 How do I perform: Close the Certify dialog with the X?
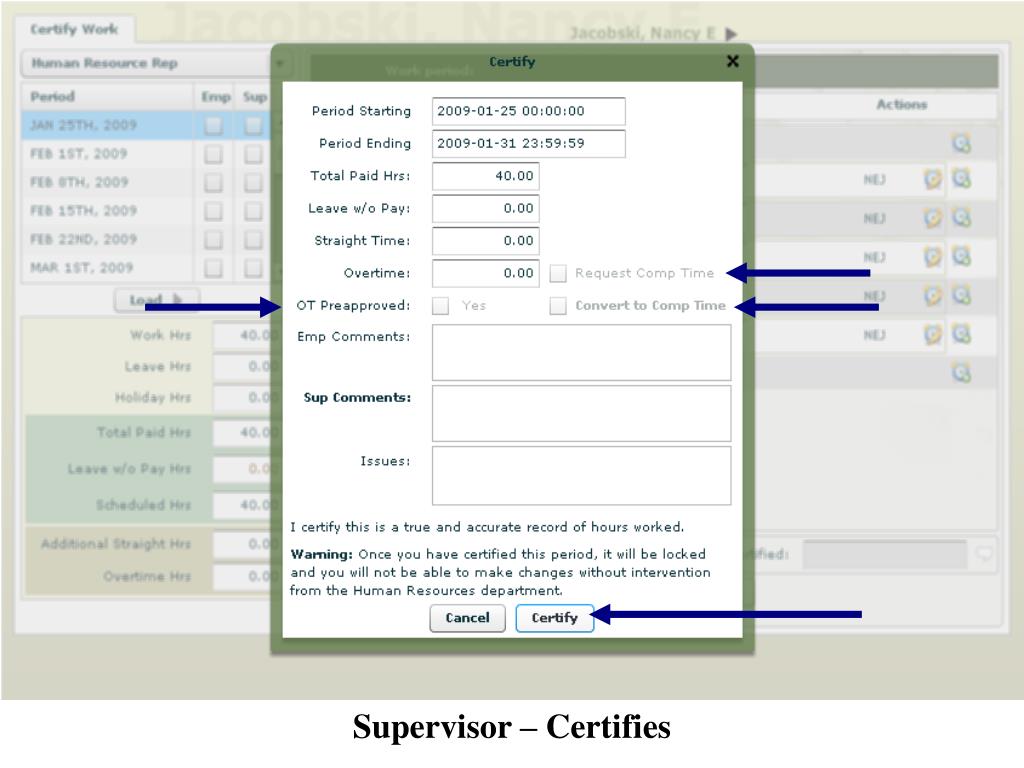click(733, 61)
